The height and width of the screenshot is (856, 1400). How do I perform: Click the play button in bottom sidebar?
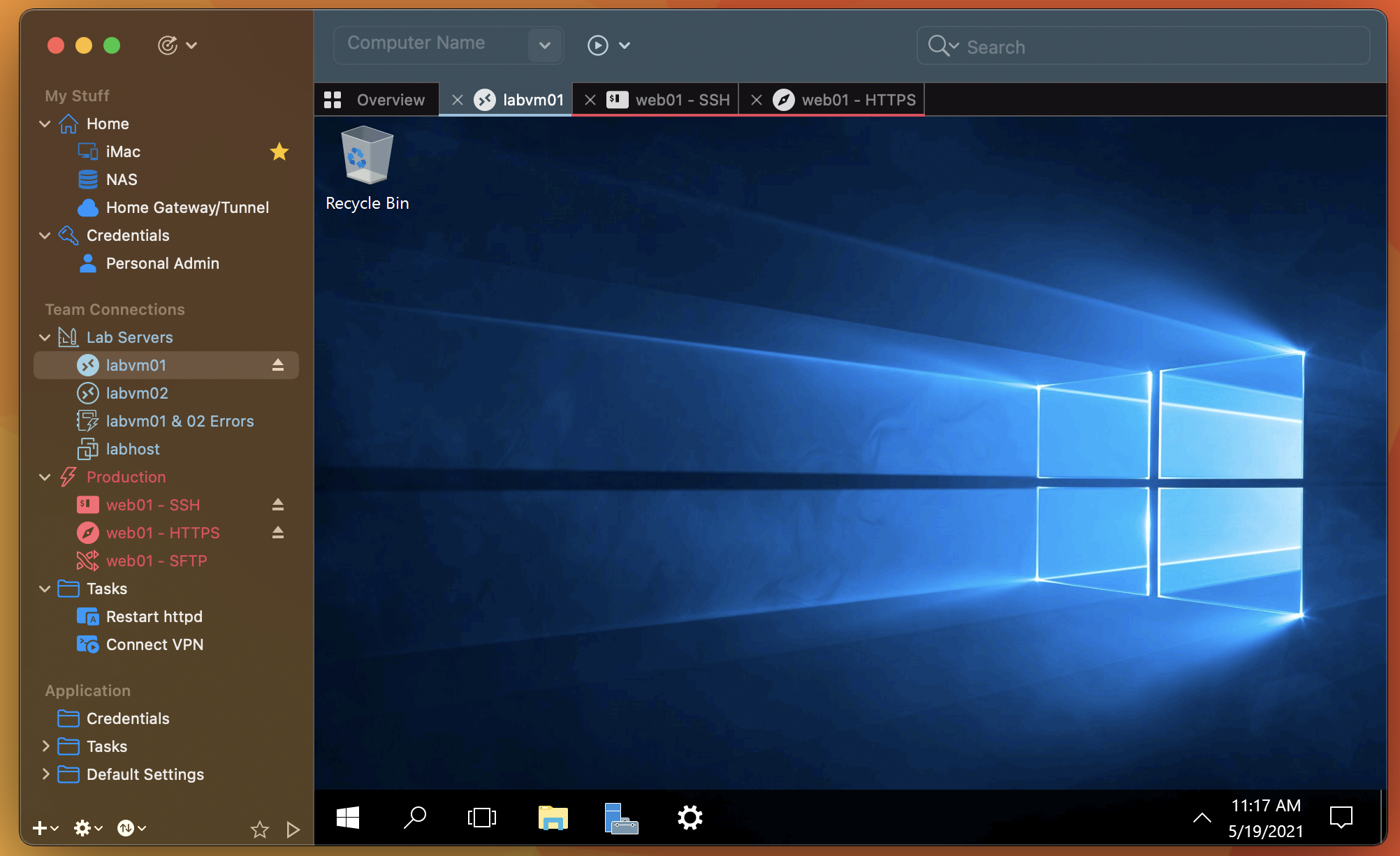pos(293,829)
